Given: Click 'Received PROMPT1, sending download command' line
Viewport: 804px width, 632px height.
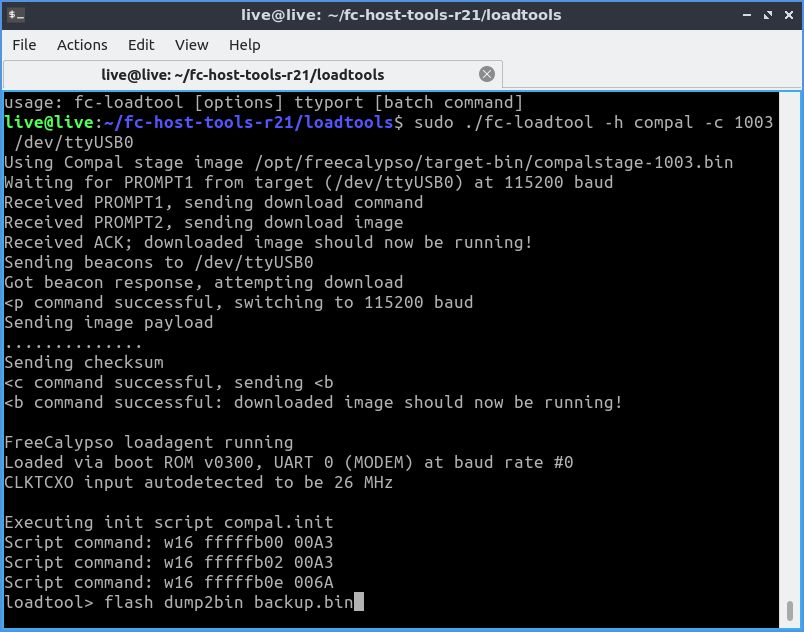Looking at the screenshot, I should coord(214,202).
